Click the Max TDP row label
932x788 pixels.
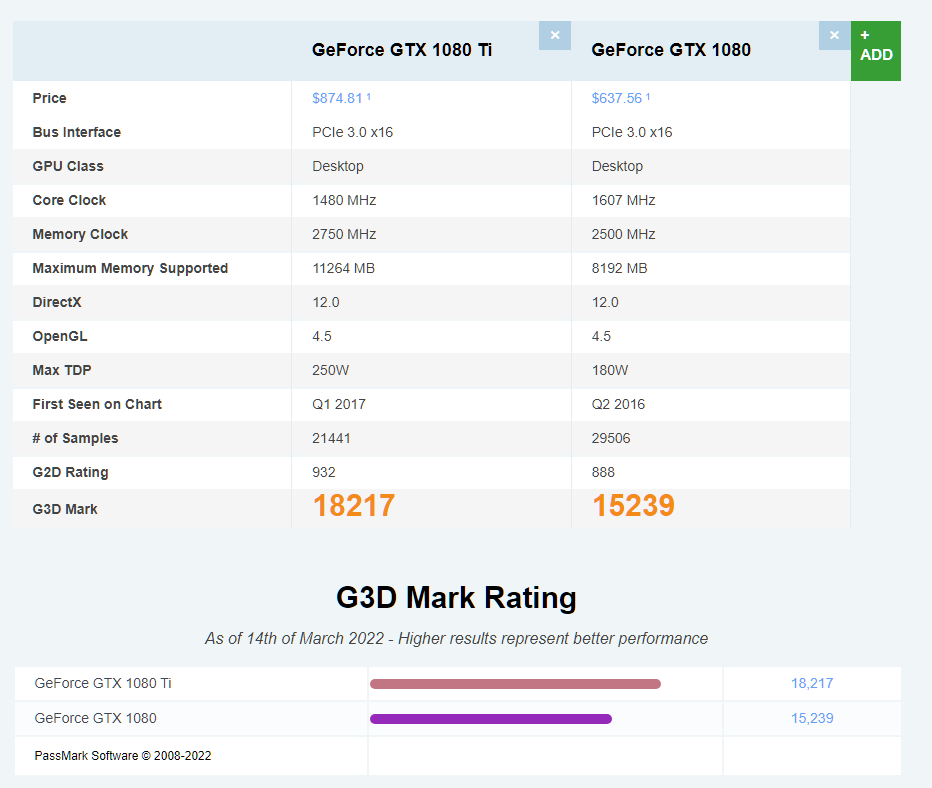62,370
